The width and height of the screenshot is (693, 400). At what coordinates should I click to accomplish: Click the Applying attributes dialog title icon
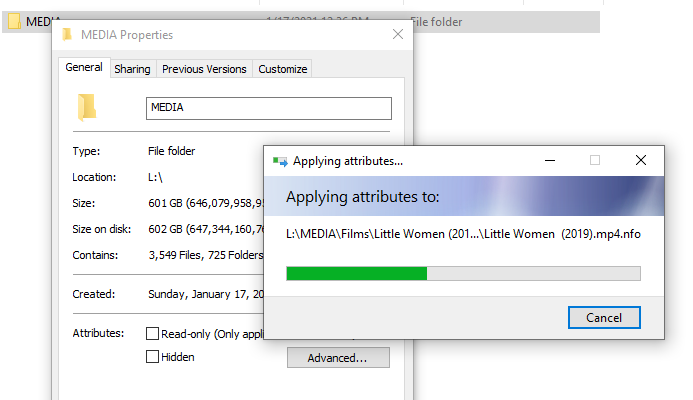click(280, 161)
